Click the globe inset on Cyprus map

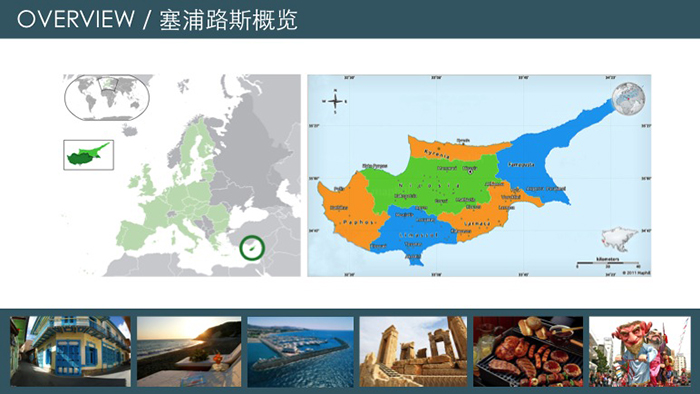tap(629, 99)
